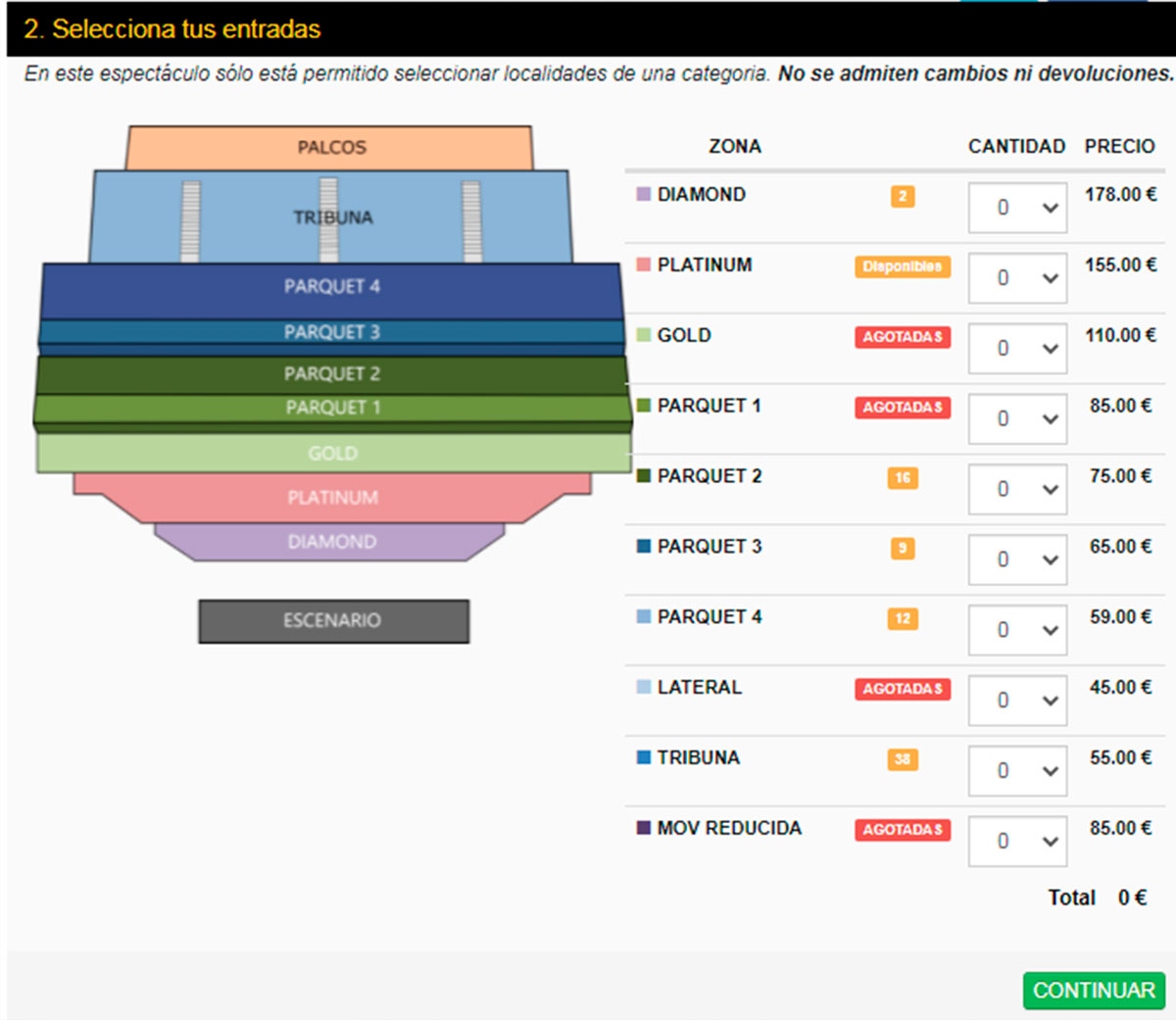Viewport: 1176px width, 1020px height.
Task: Select the PALCOS section on the seat map
Action: point(330,147)
